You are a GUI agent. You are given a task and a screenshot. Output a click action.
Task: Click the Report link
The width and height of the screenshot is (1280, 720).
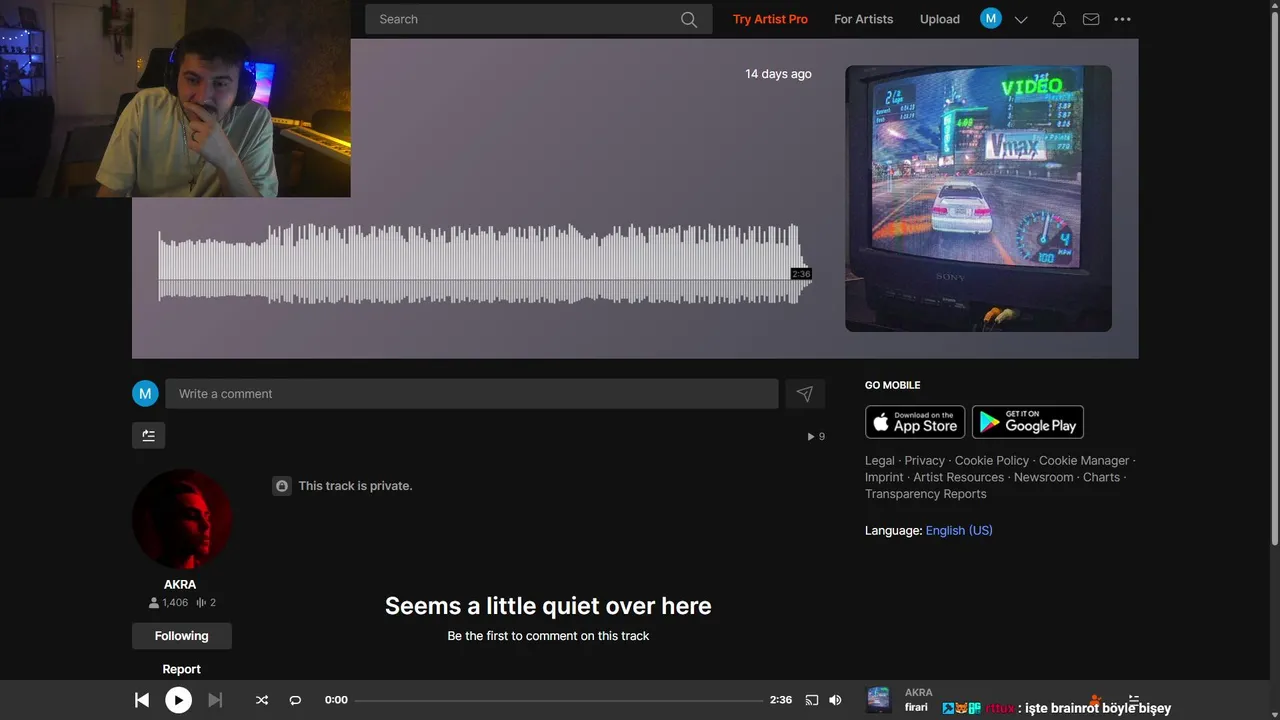click(182, 670)
